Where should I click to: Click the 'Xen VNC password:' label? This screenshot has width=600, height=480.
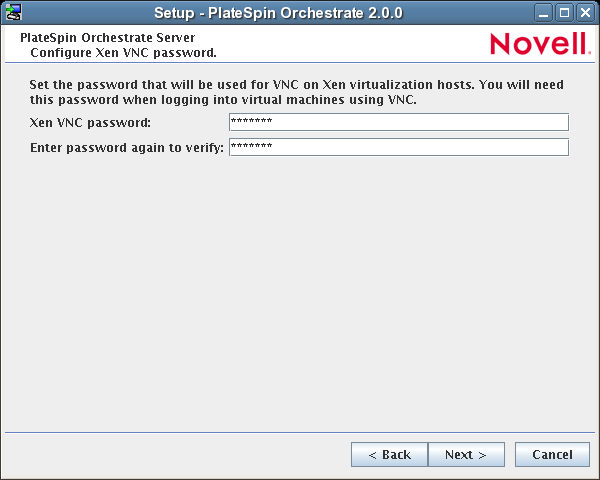coord(90,123)
